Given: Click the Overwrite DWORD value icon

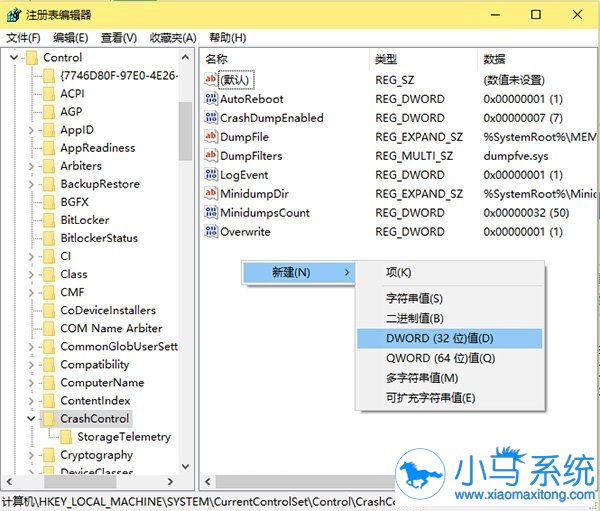Looking at the screenshot, I should click(x=211, y=231).
